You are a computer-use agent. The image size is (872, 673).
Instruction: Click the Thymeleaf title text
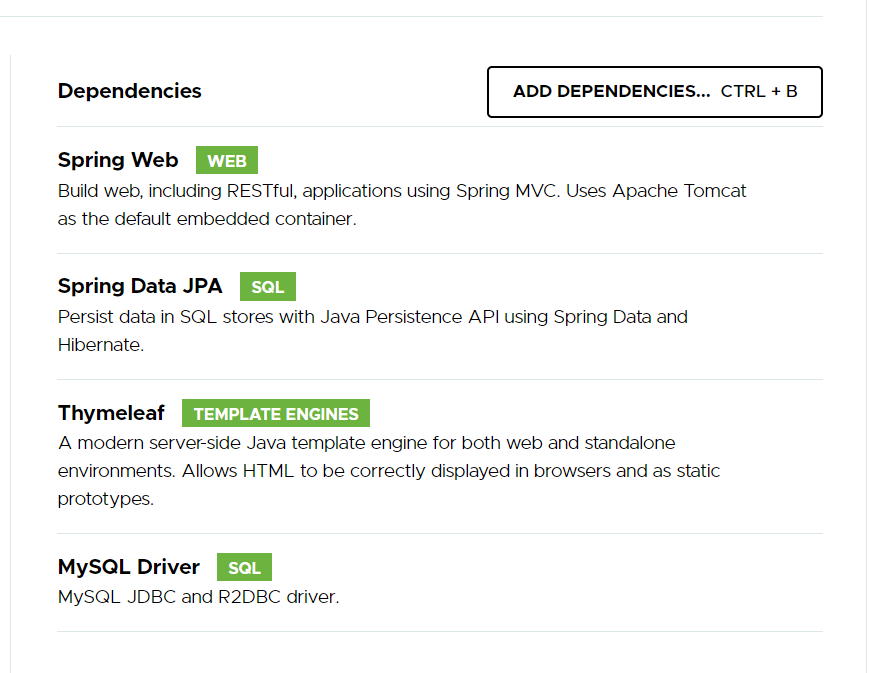(111, 413)
